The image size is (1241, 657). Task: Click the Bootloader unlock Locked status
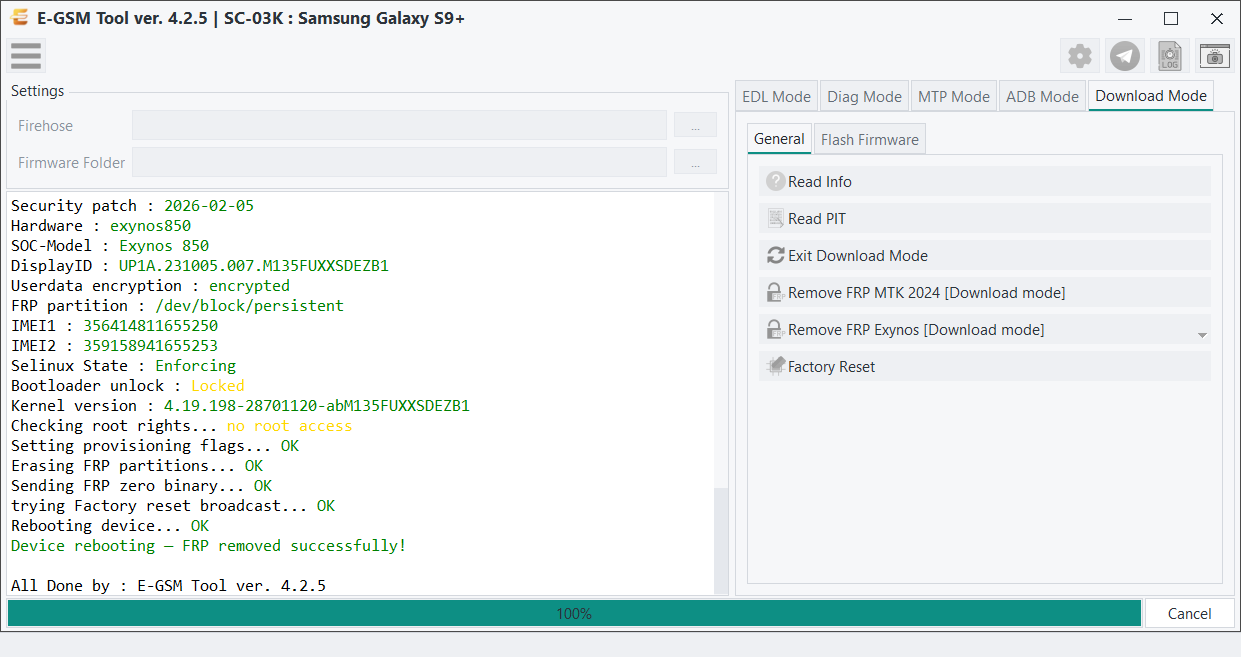point(217,385)
